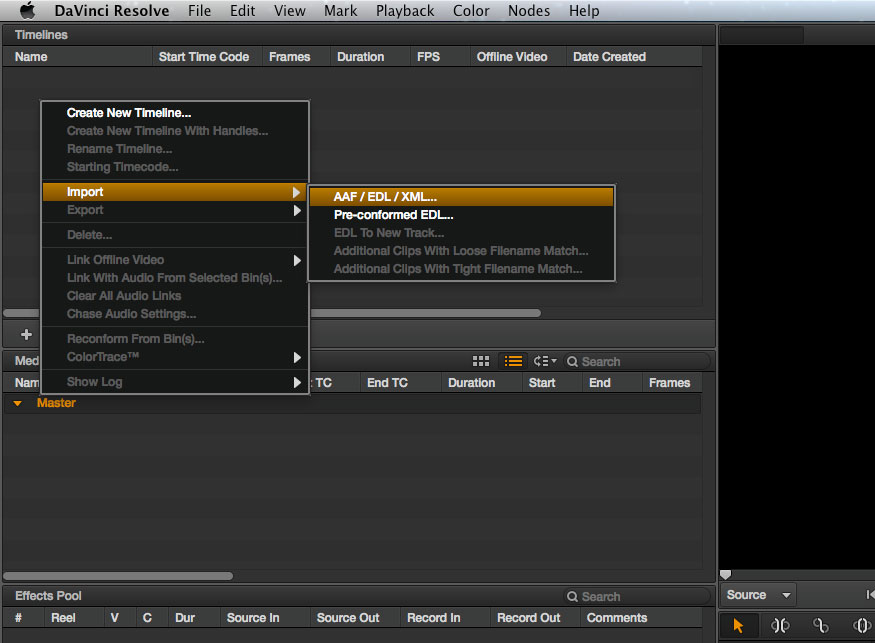Select Pre-conformed EDL from the submenu
The width and height of the screenshot is (875, 643).
393,215
